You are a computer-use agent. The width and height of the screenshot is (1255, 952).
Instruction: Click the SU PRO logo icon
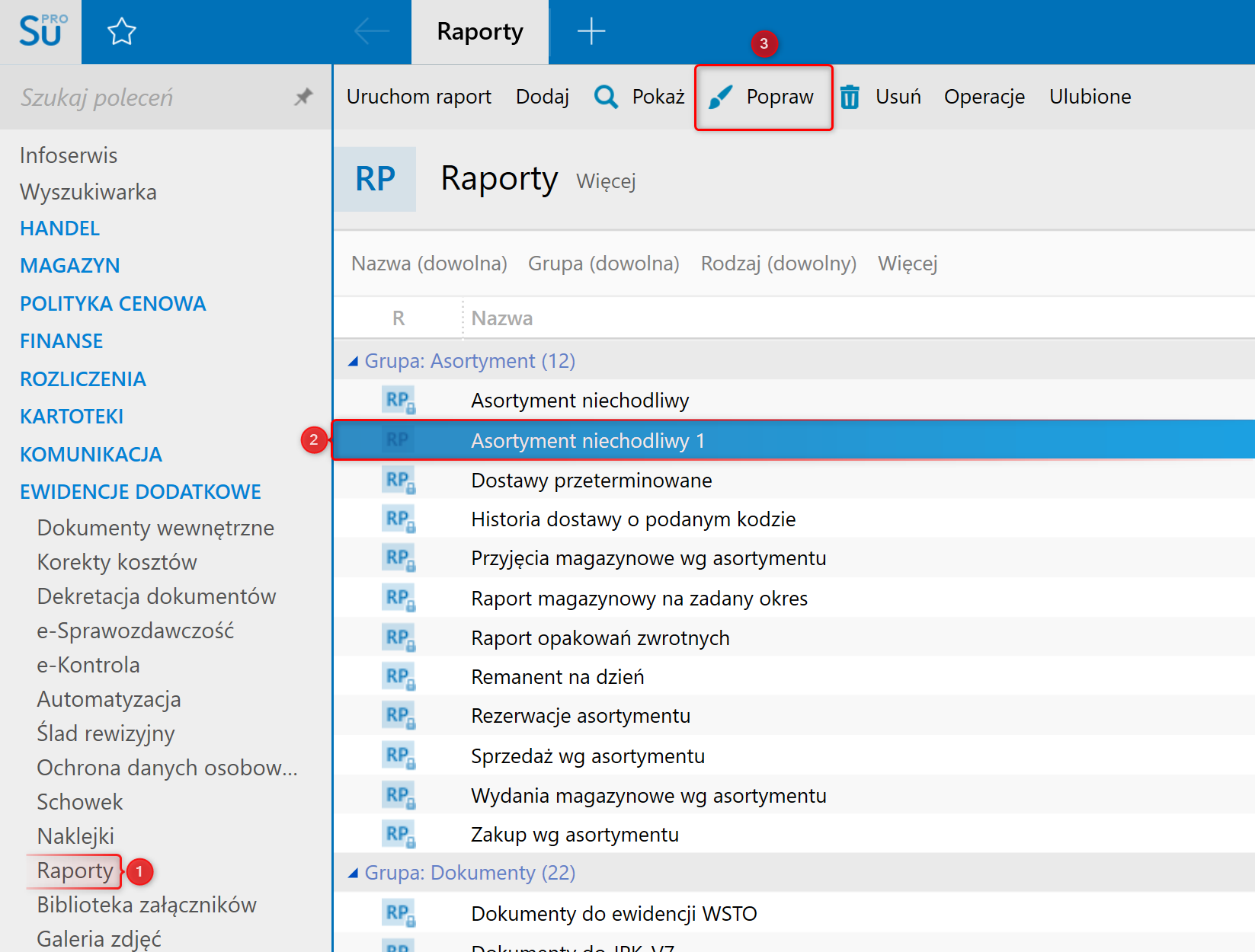coord(42,32)
